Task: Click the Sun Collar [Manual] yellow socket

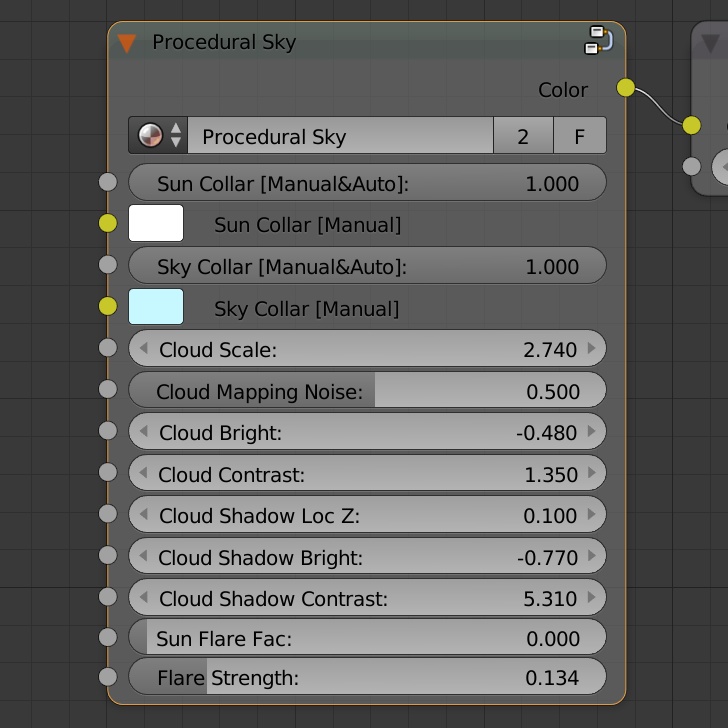Action: (108, 224)
